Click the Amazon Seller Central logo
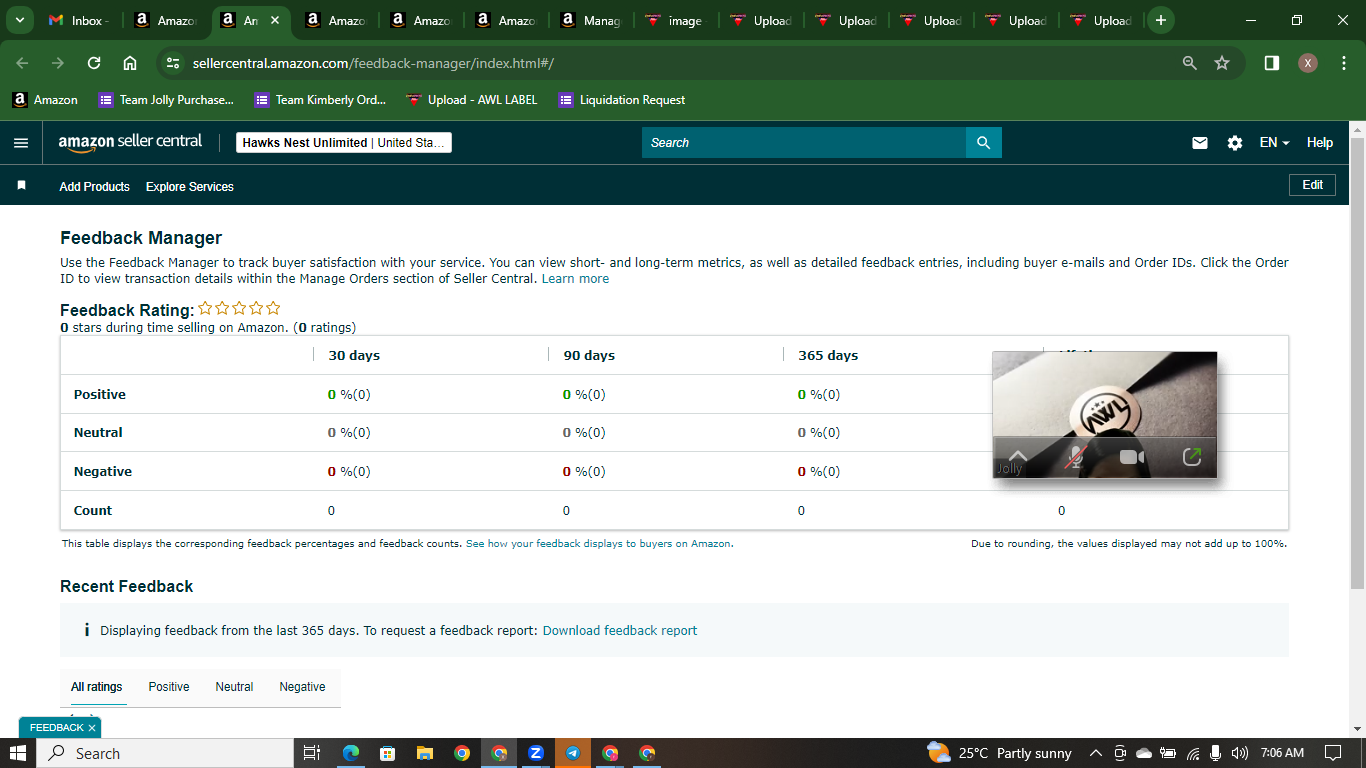Viewport: 1366px width, 768px height. tap(130, 143)
